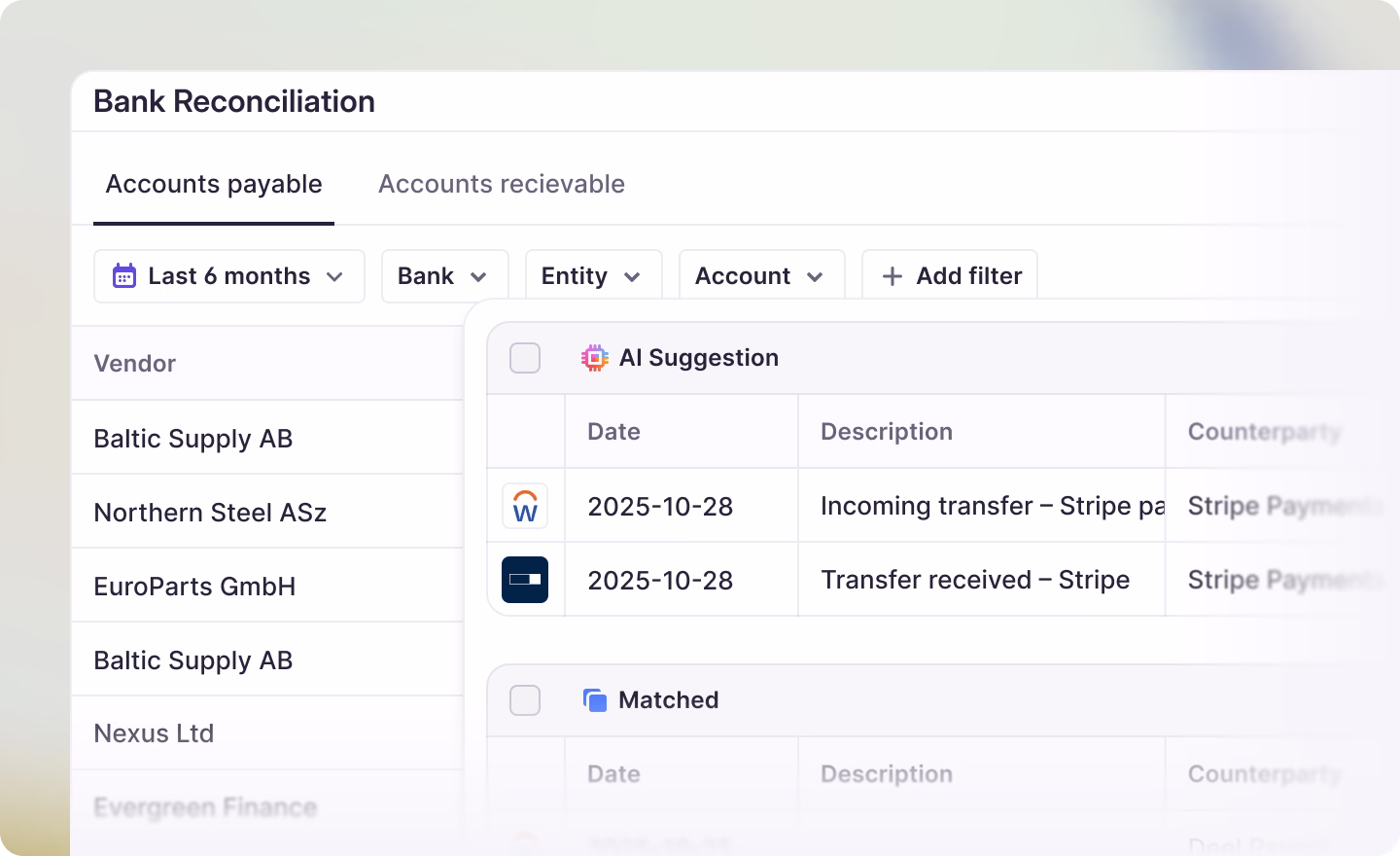Expand the Bank filter dropdown
The width and height of the screenshot is (1400, 856).
(444, 276)
